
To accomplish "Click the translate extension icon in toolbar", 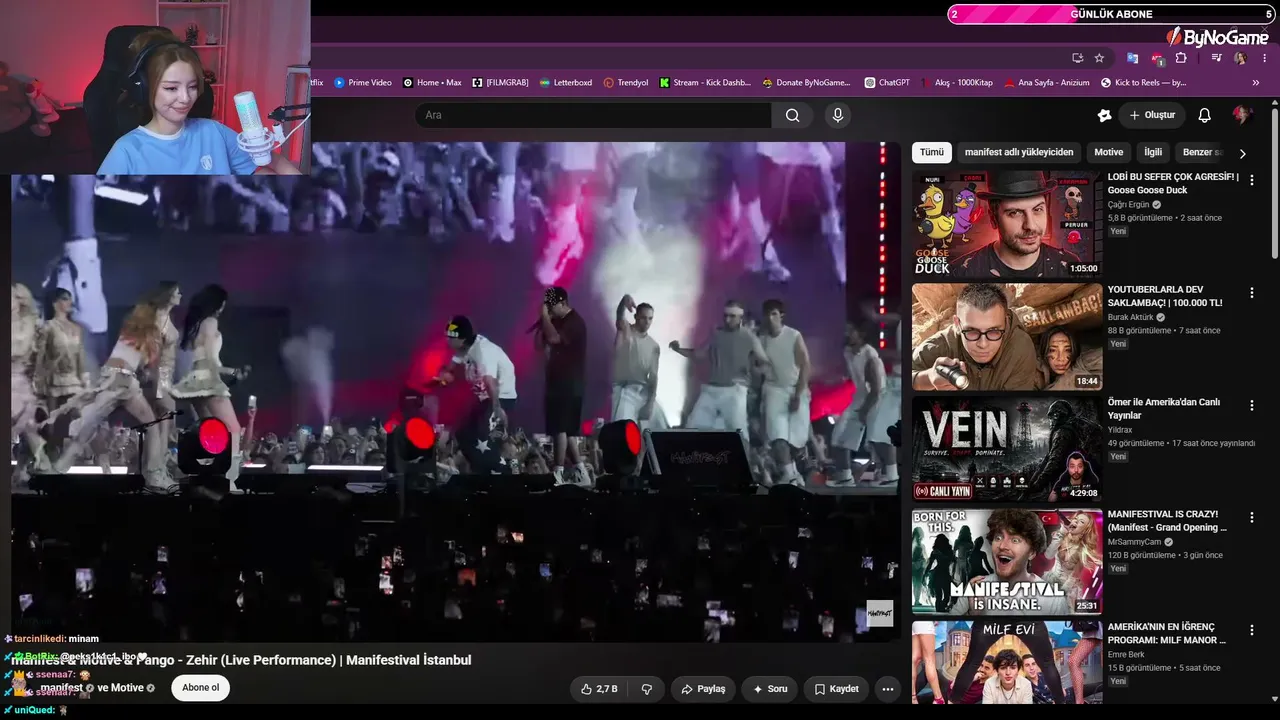I will 1132,58.
